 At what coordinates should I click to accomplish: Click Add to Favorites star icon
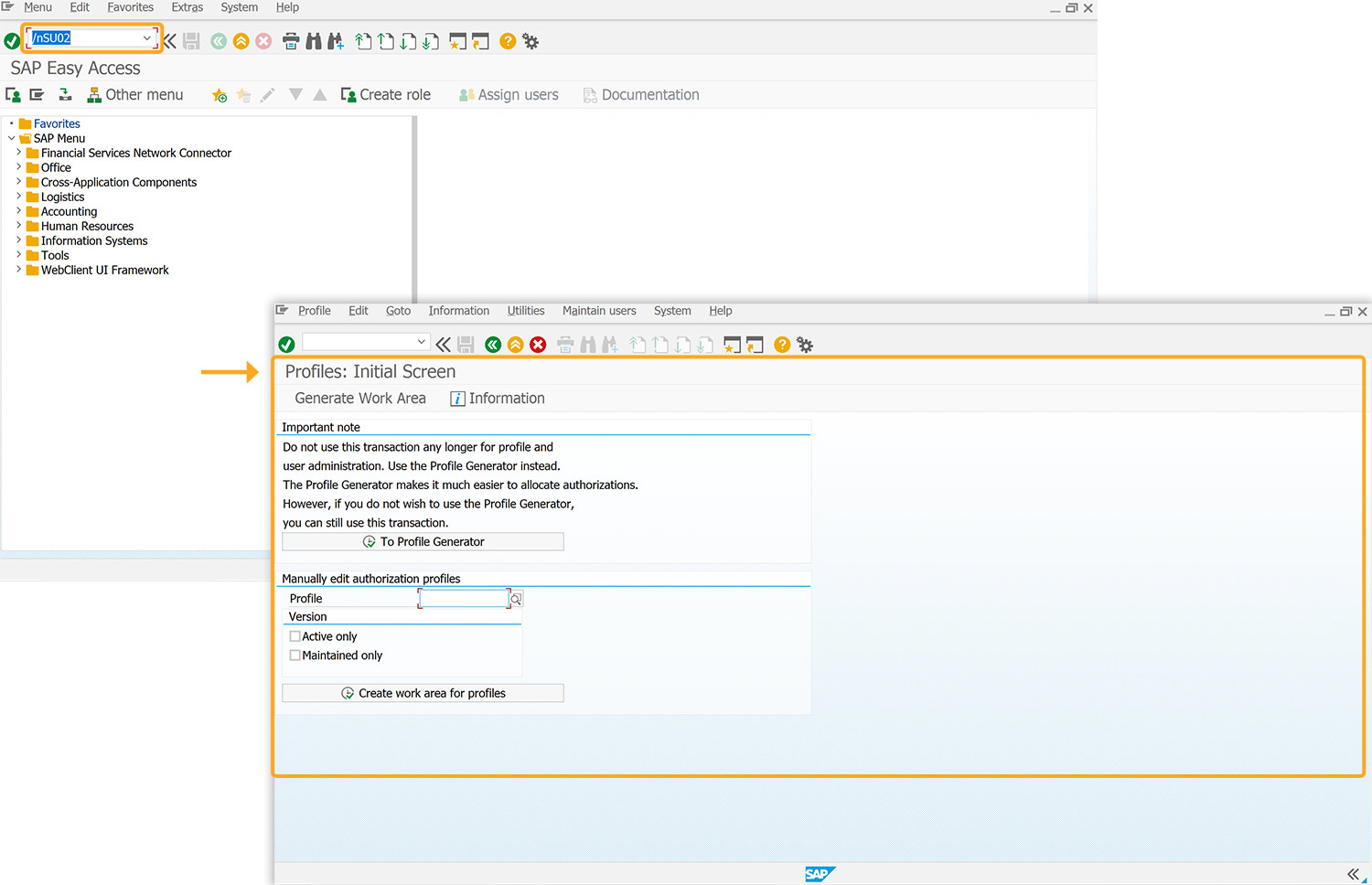pos(220,95)
